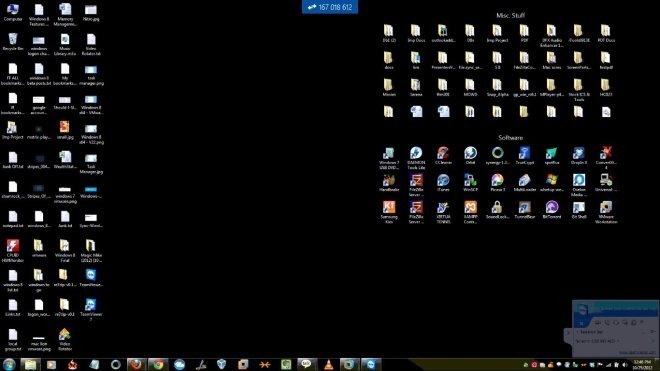The height and width of the screenshot is (371, 660).
Task: Open the Computer desktop icon
Action: [x=13, y=13]
